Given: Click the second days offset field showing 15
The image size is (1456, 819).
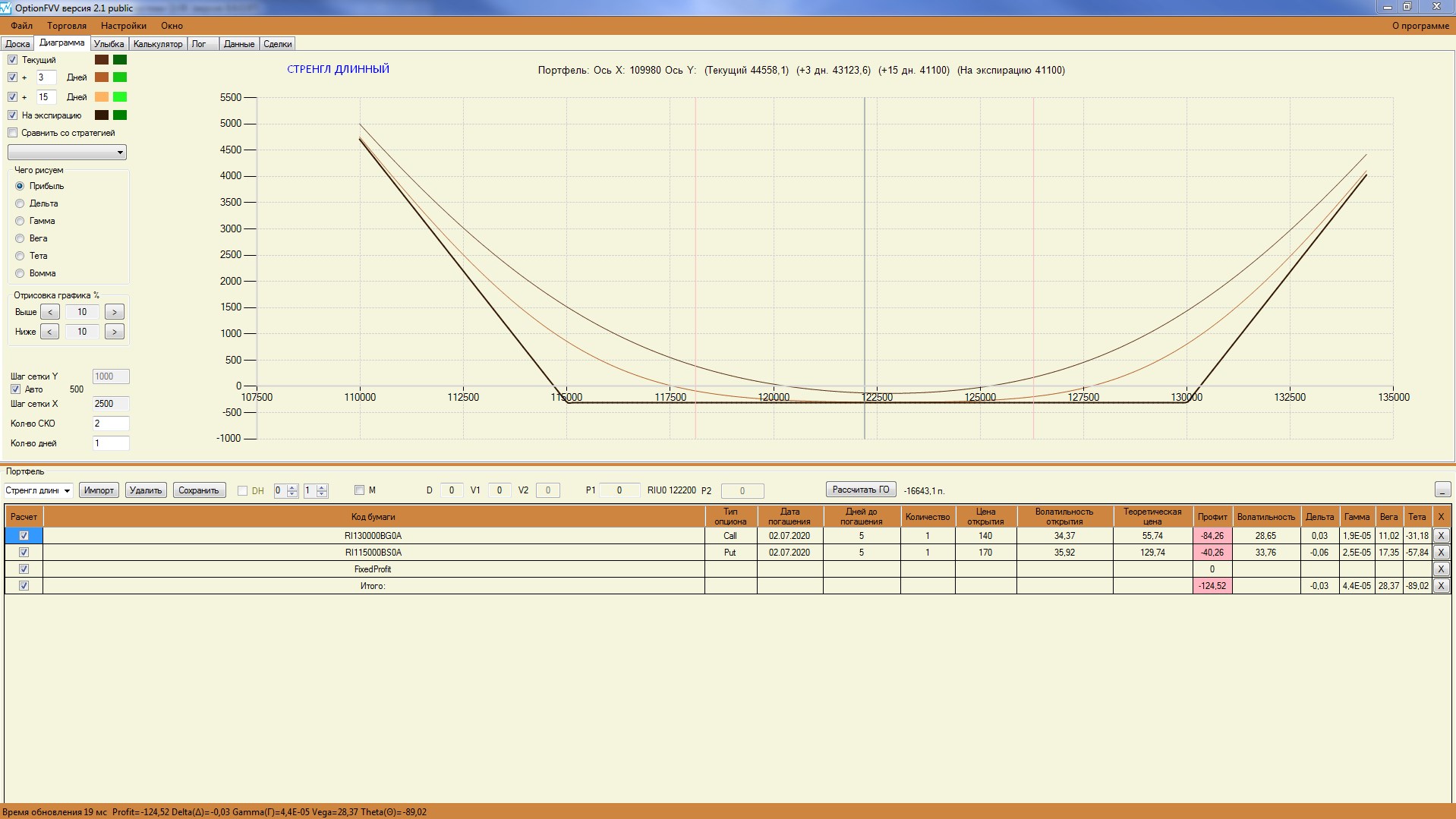Looking at the screenshot, I should click(46, 97).
